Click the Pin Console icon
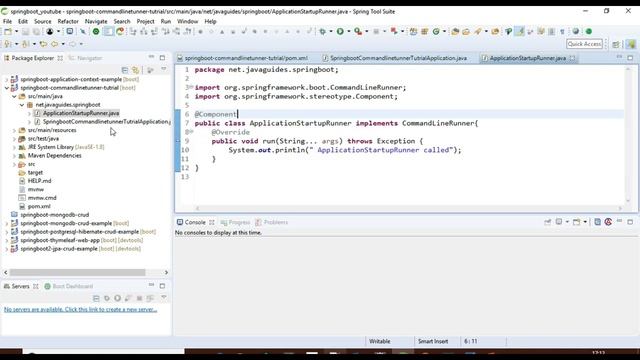The image size is (640, 360). (x=547, y=222)
